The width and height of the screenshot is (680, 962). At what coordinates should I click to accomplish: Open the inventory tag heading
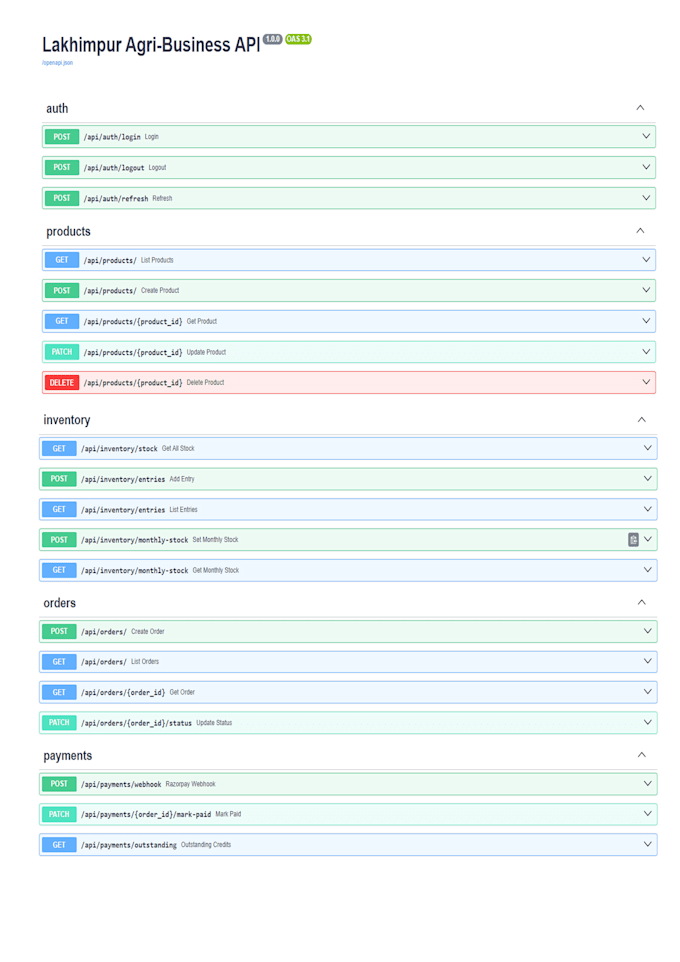pyautogui.click(x=66, y=420)
